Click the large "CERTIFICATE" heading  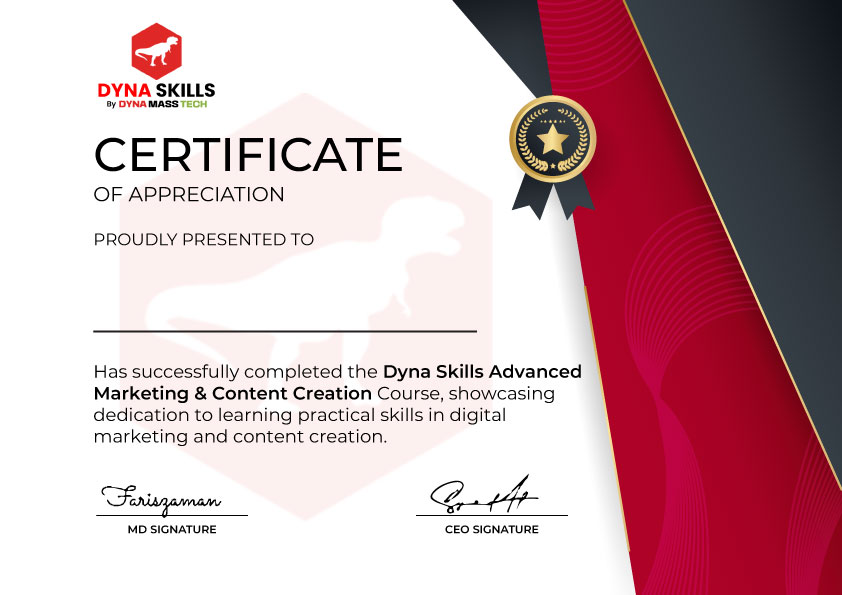tap(248, 155)
